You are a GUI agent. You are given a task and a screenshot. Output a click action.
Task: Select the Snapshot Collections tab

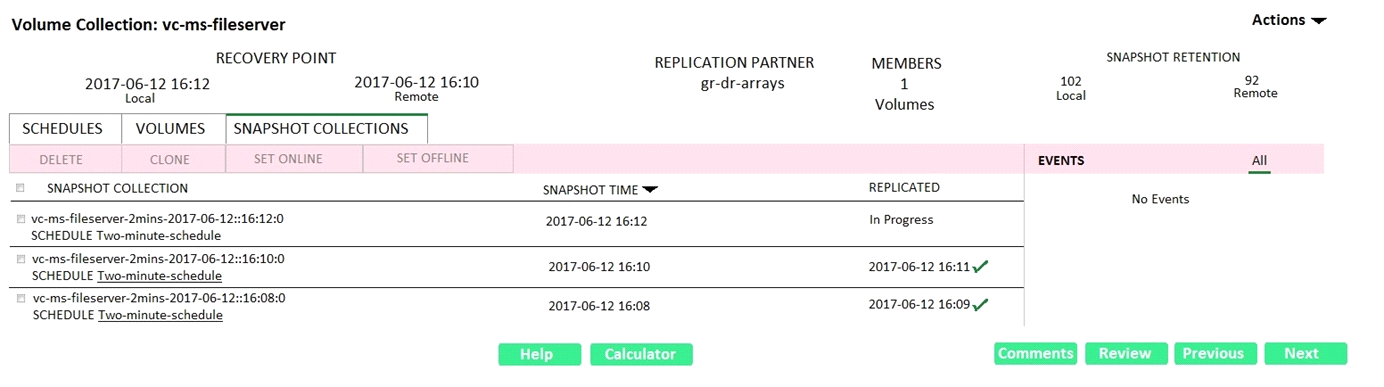pos(322,129)
